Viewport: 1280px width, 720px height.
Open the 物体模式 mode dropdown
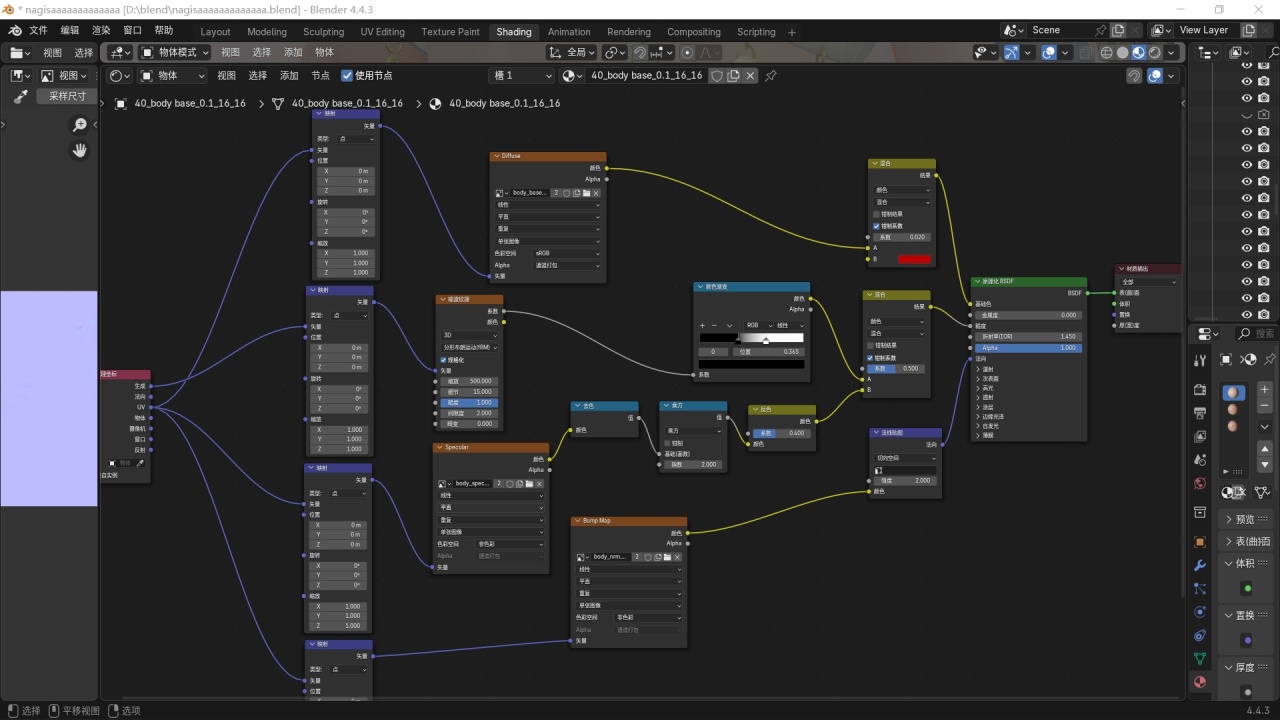(x=175, y=52)
